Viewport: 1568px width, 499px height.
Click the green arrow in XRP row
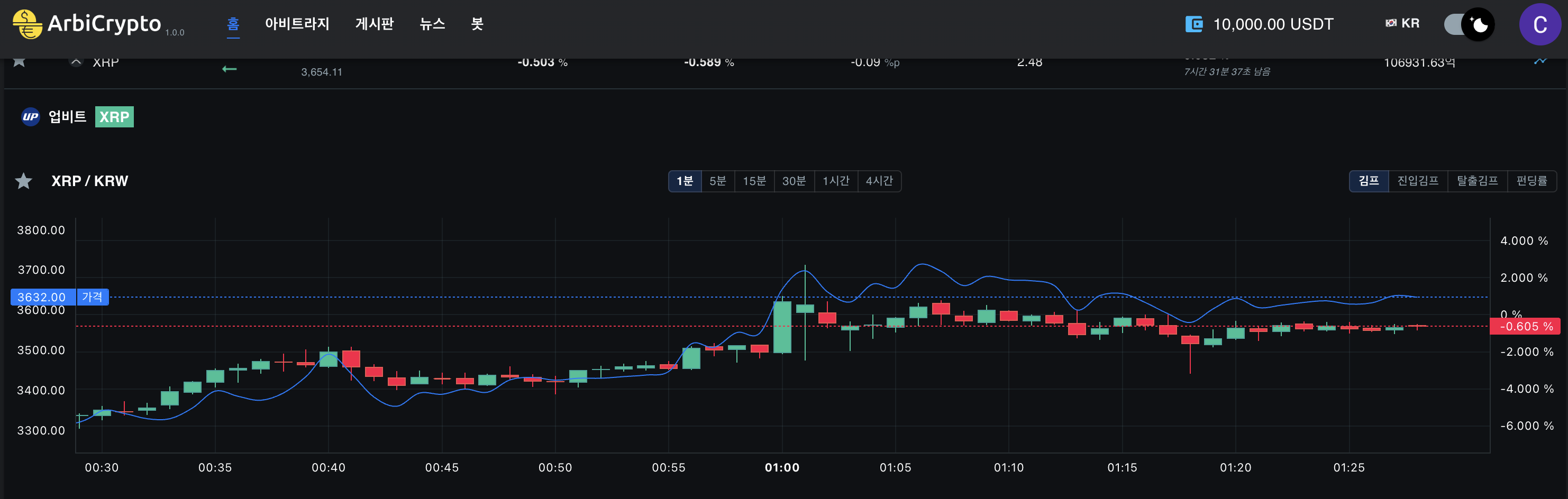(x=229, y=69)
